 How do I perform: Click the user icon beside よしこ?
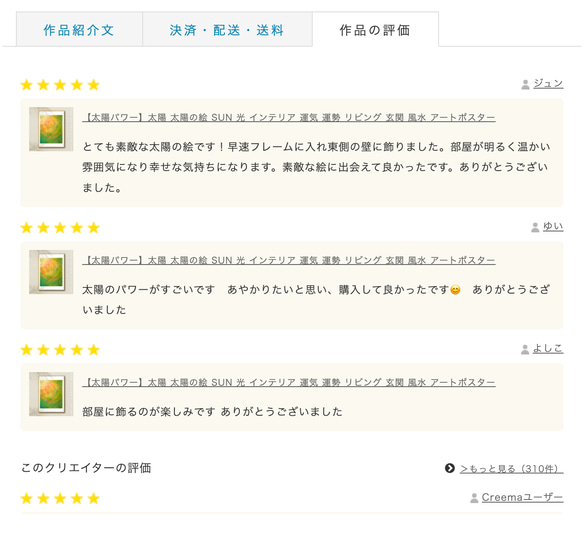525,350
